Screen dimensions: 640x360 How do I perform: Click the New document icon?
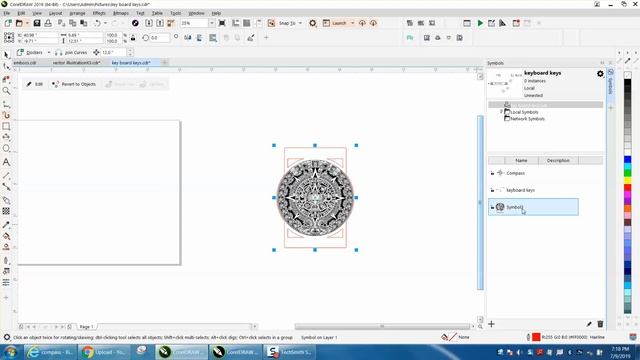[x=8, y=23]
